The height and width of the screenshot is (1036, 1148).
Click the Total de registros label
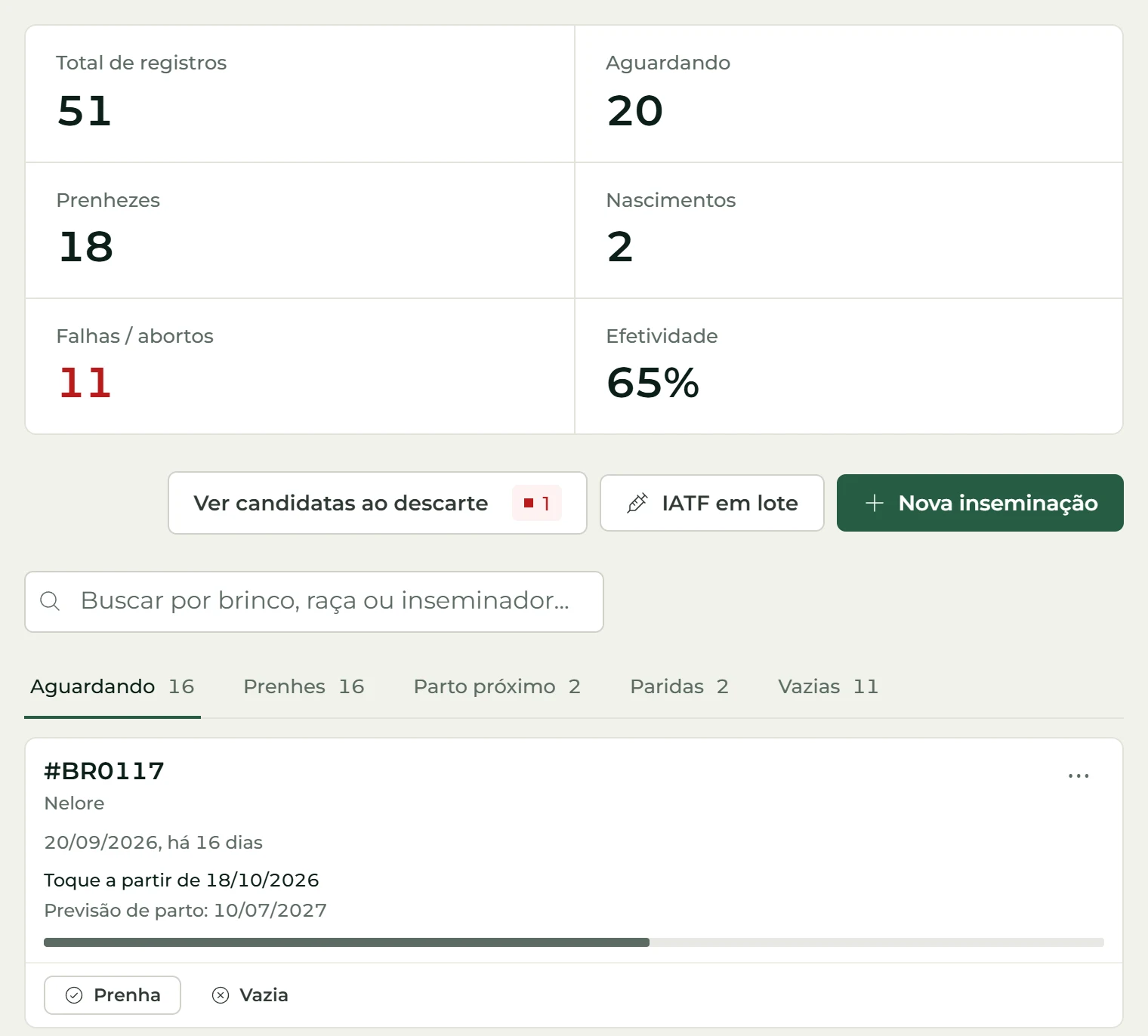(x=141, y=63)
